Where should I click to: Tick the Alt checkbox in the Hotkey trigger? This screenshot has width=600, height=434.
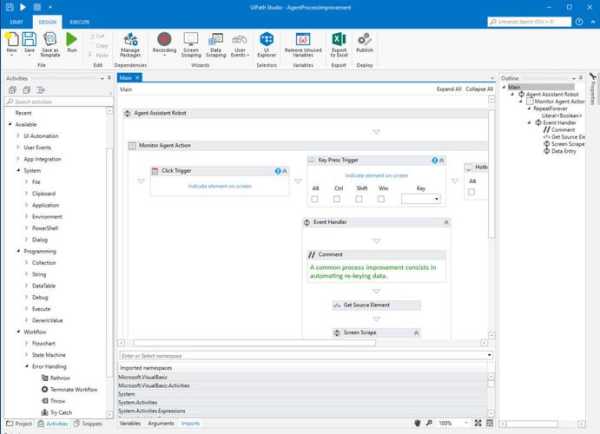pyautogui.click(x=471, y=192)
